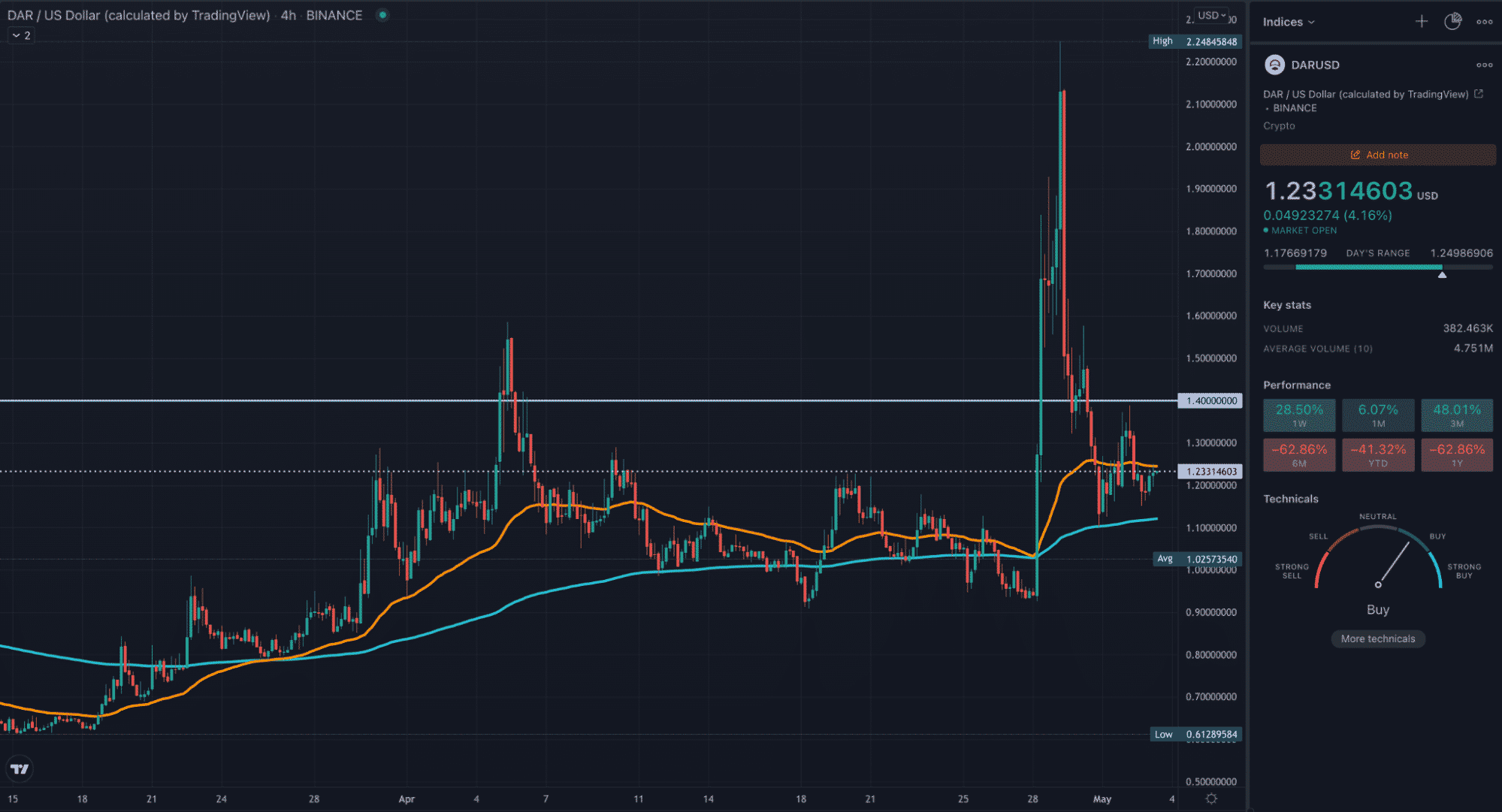Screen dimensions: 1502x812
Task: Click the current price label 1.23314603 on axis
Action: (x=1210, y=472)
